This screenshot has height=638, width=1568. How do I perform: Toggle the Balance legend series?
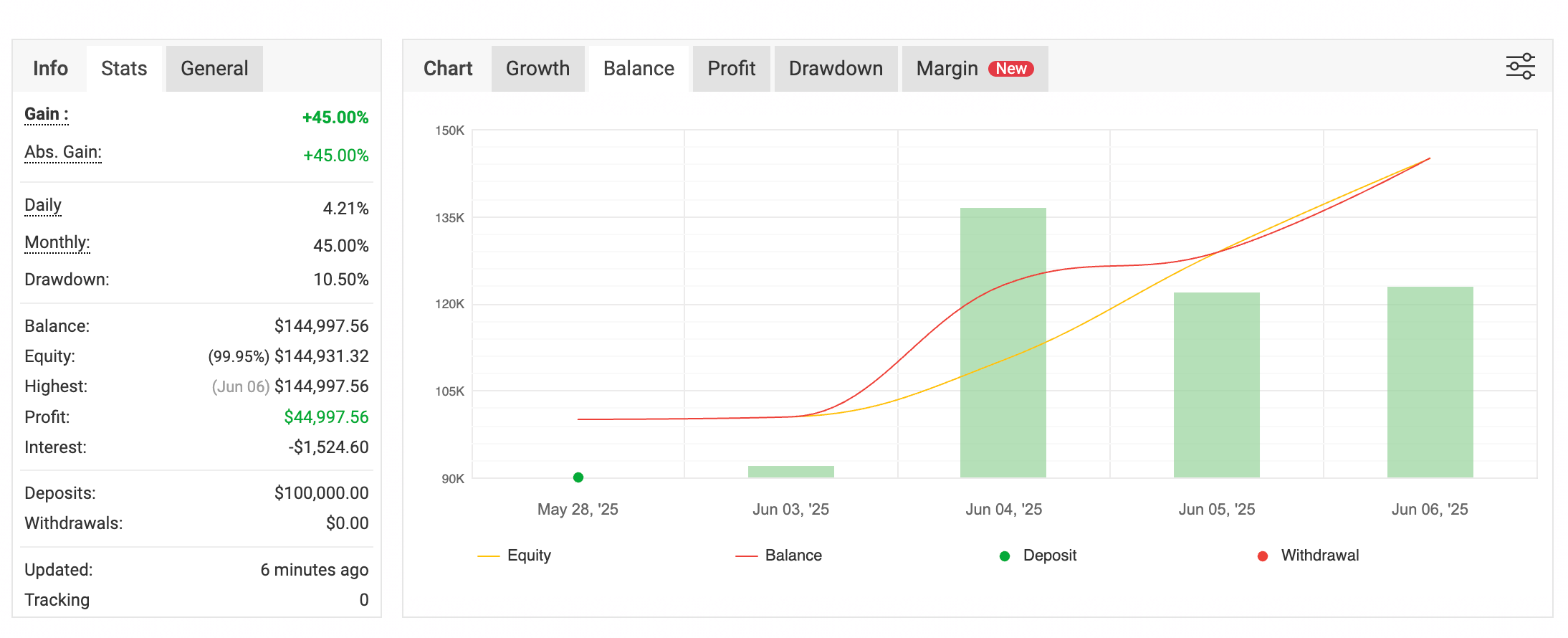[779, 556]
